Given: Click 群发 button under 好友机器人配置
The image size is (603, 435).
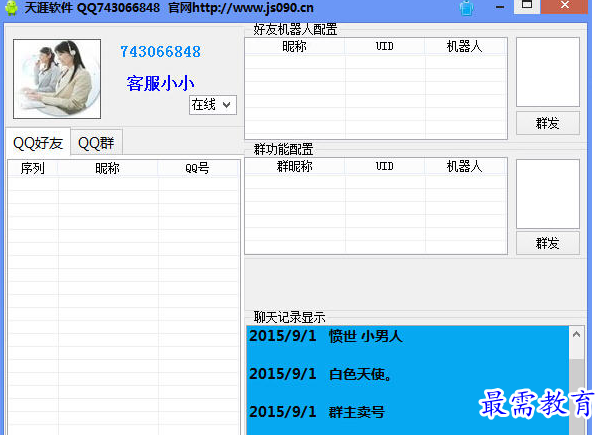Looking at the screenshot, I should tap(548, 123).
